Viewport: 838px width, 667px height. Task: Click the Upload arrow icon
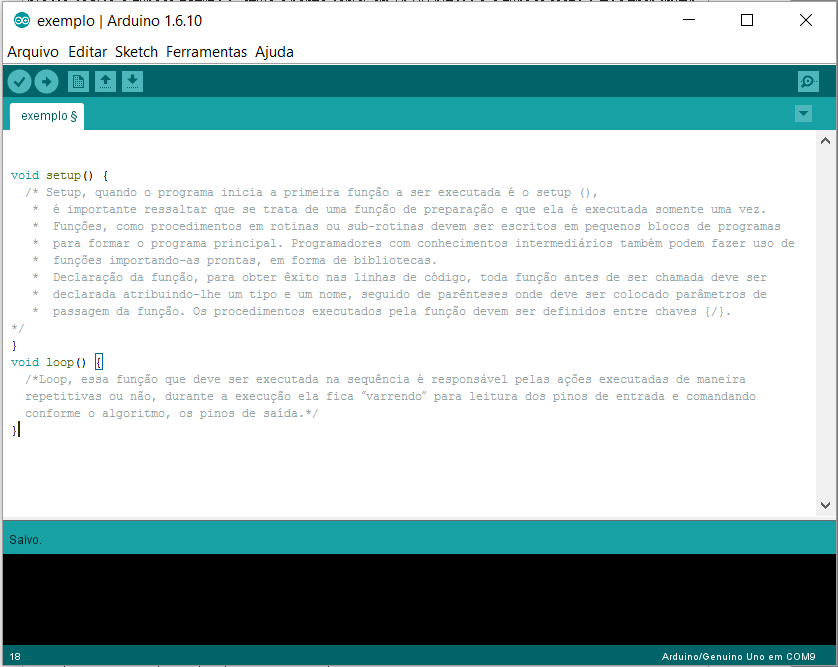tap(46, 81)
